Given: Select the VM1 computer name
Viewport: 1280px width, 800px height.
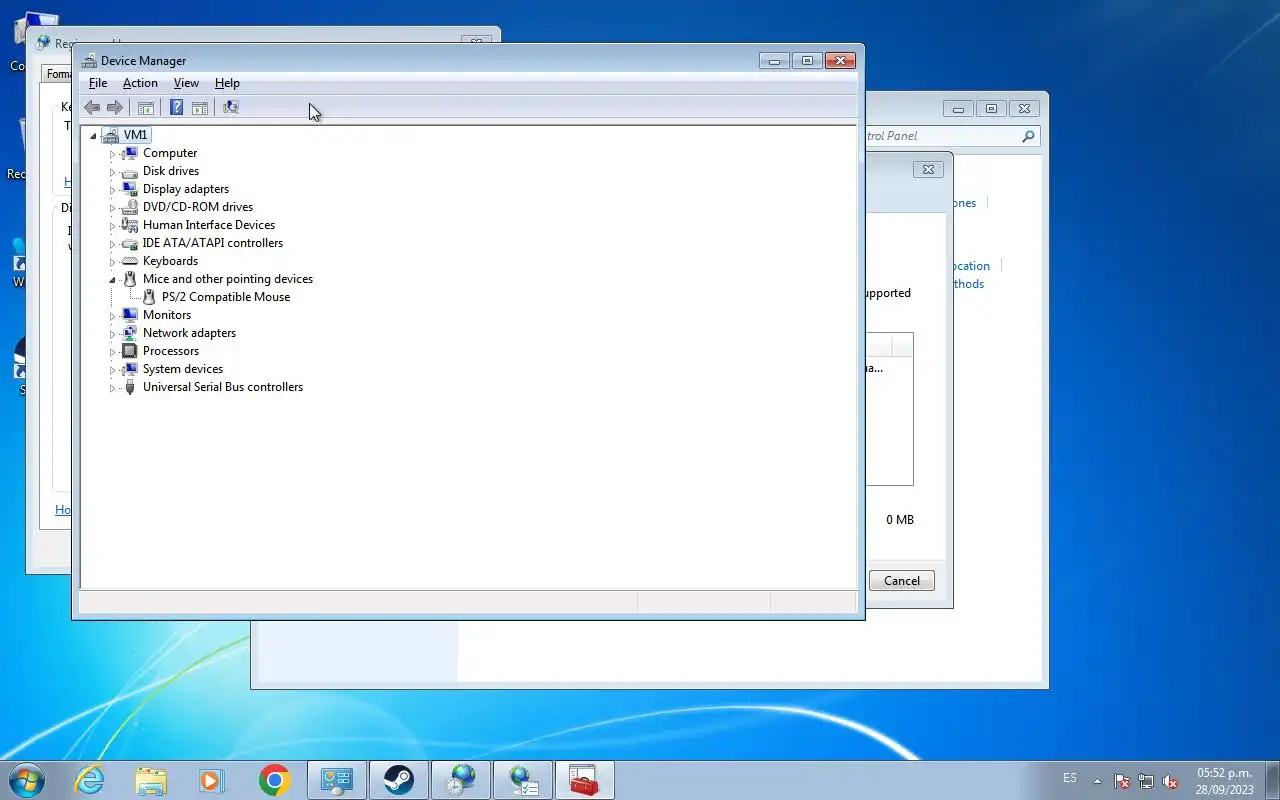Looking at the screenshot, I should coord(136,135).
